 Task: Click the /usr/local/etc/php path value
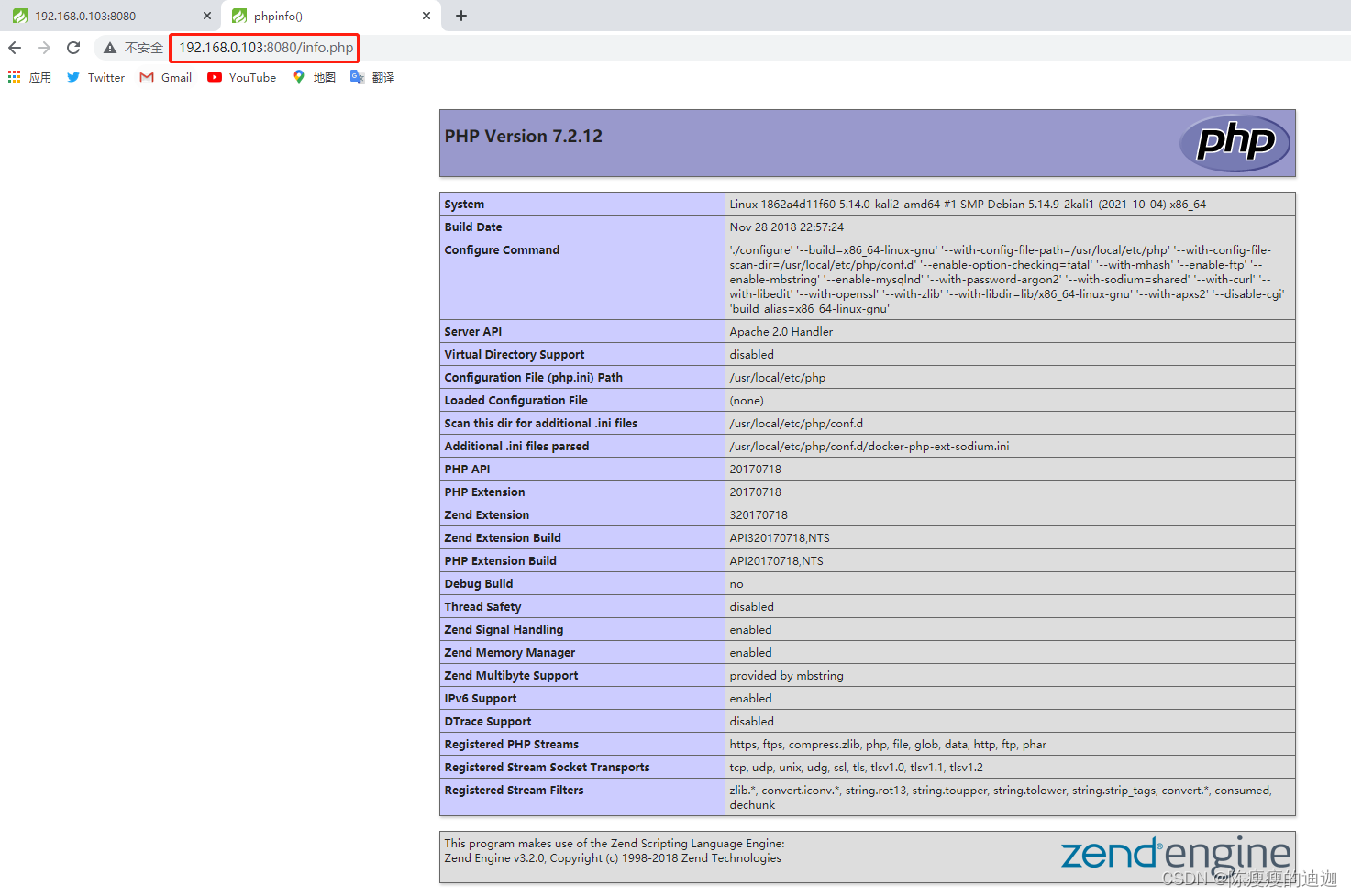click(x=778, y=377)
